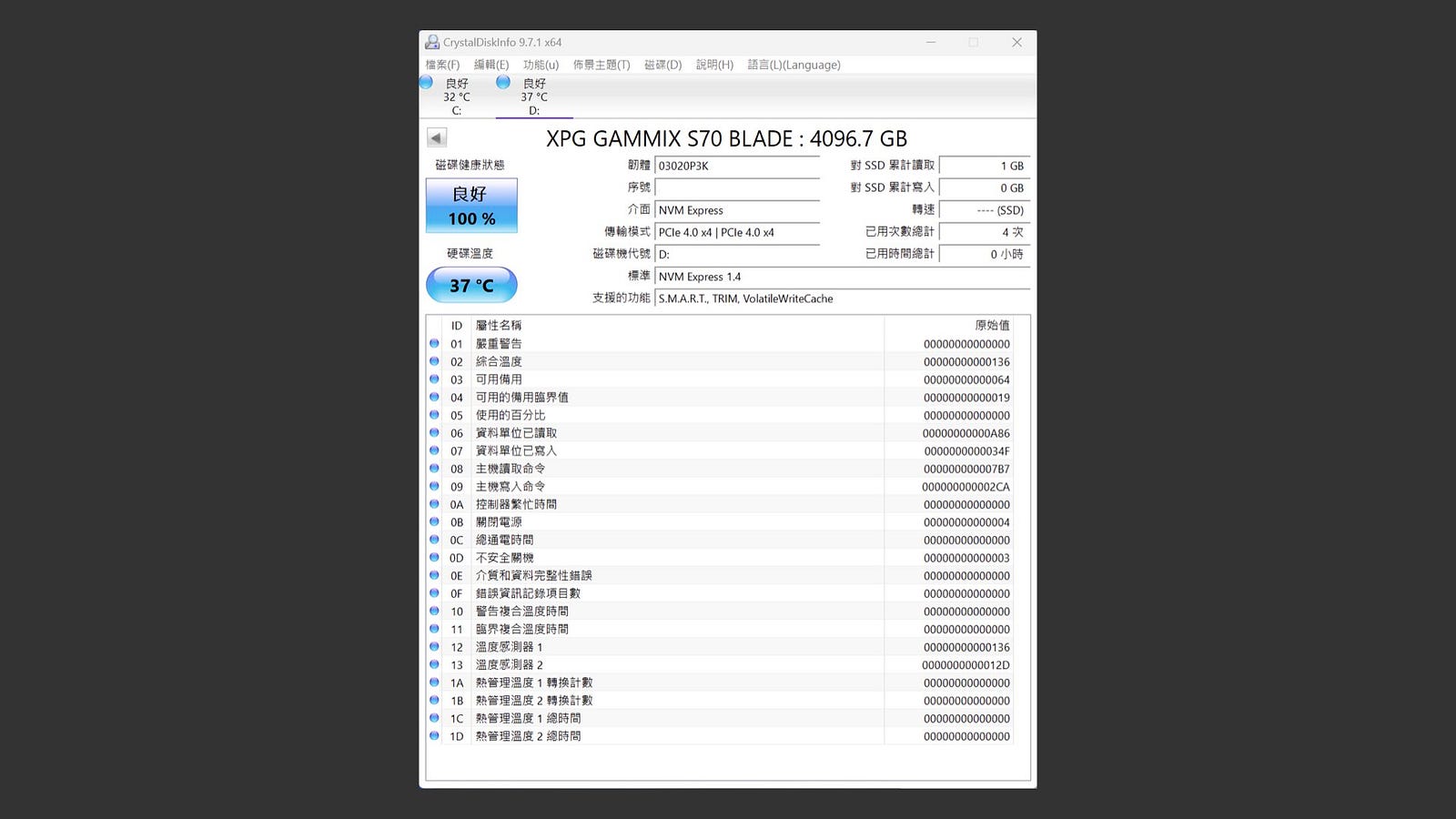
Task: Click status dot for 控制器繁忙時間 row
Action: 434,504
